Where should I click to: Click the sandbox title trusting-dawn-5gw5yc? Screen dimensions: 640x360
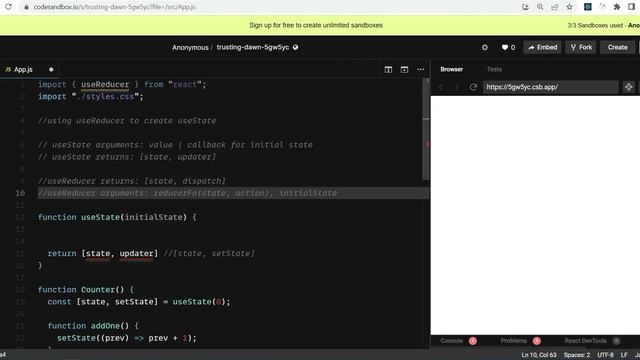pyautogui.click(x=253, y=47)
